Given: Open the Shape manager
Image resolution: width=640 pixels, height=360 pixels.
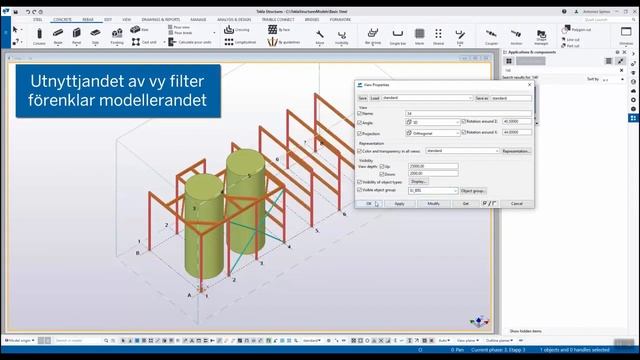Looking at the screenshot, I should click(541, 37).
